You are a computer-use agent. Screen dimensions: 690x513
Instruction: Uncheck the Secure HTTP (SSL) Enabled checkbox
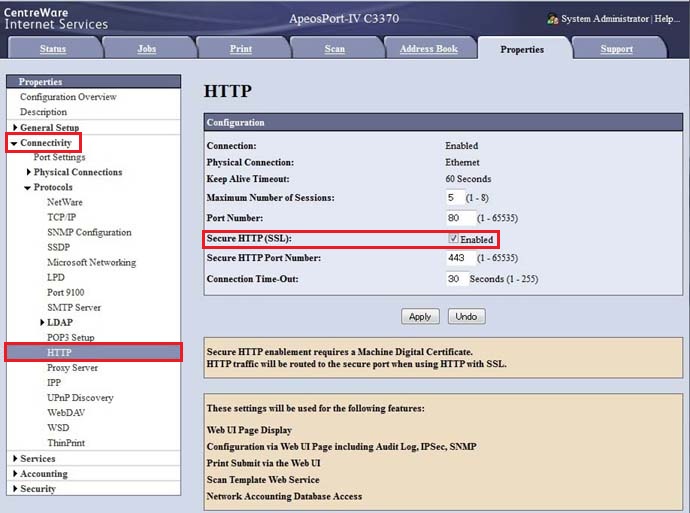point(454,239)
